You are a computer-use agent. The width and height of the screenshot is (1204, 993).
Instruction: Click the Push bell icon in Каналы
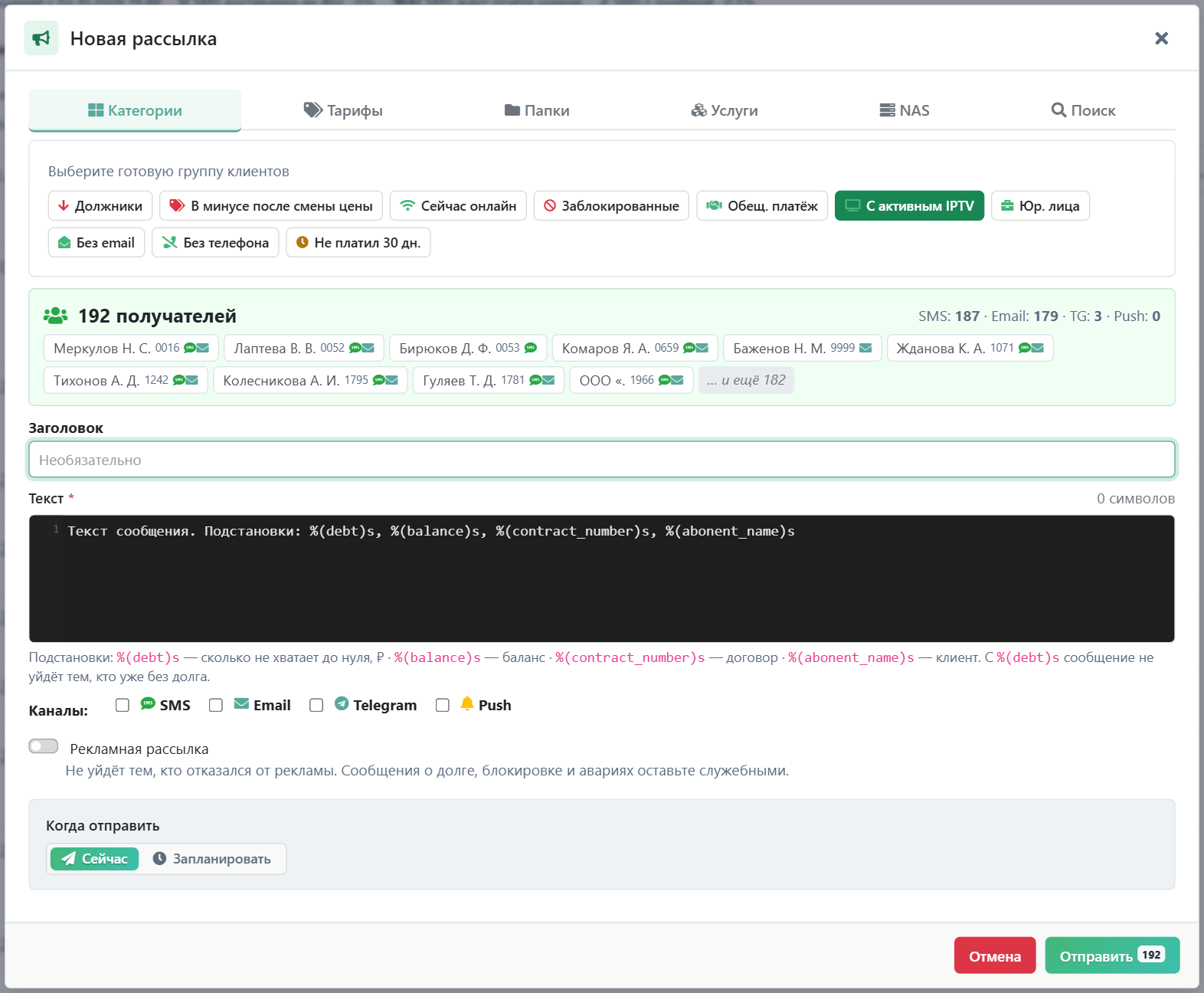tap(467, 703)
